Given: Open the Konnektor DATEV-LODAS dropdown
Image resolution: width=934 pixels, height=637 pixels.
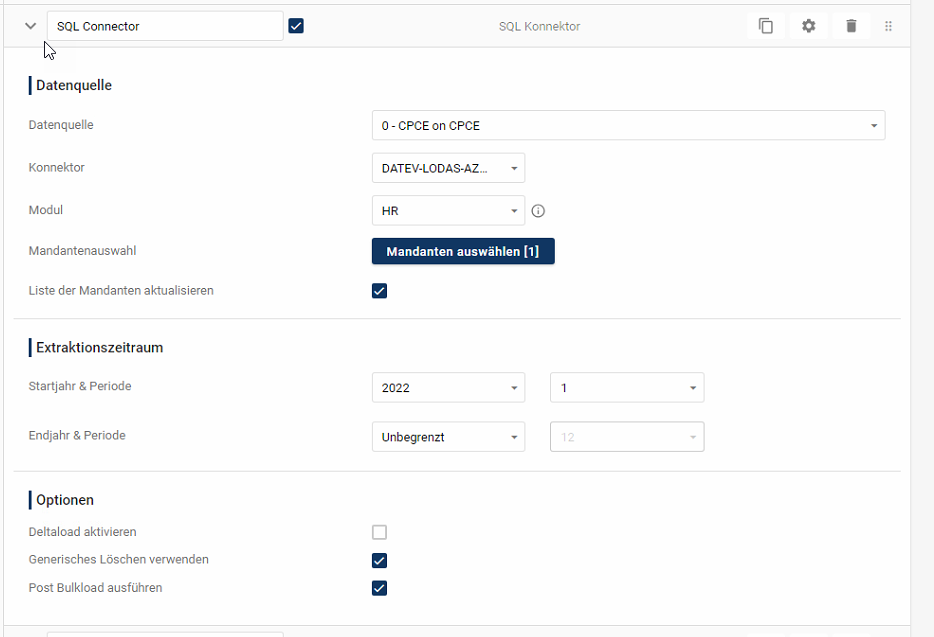Looking at the screenshot, I should point(448,168).
